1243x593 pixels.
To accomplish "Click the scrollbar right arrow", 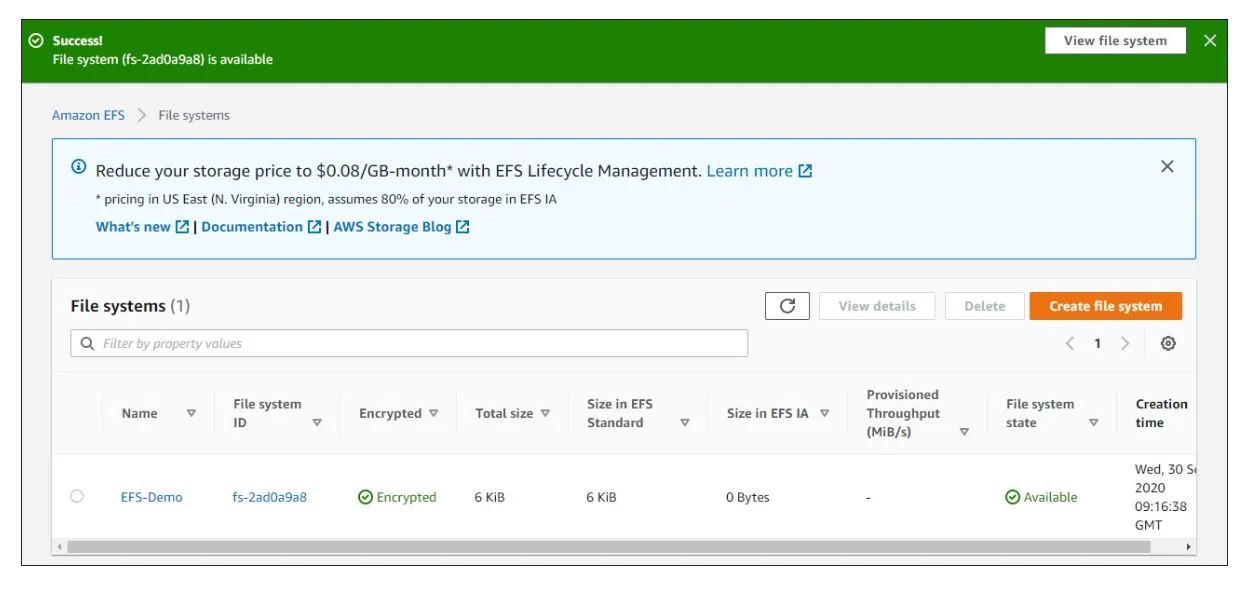I will [1189, 547].
